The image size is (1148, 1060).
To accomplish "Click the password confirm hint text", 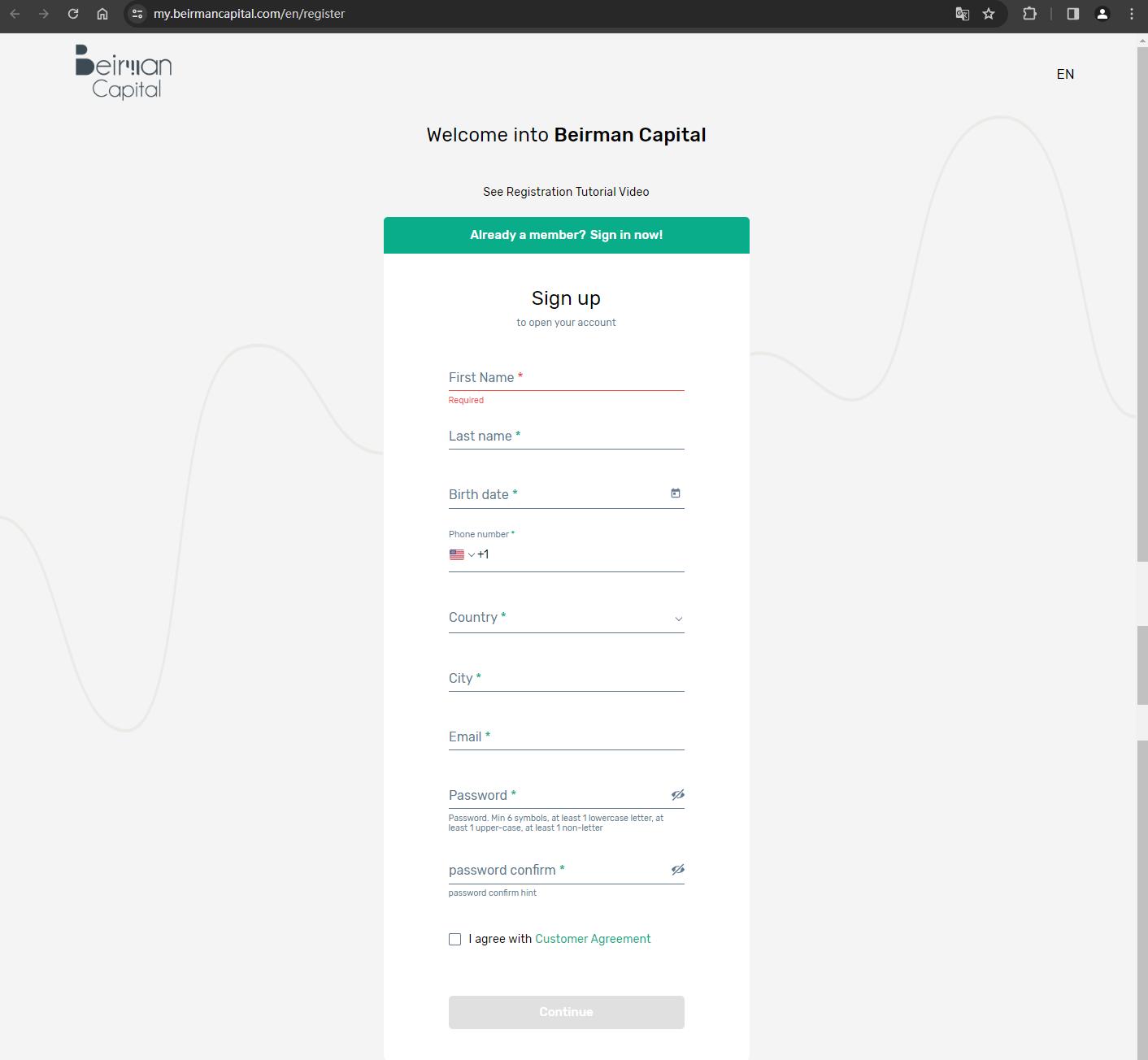I will [x=493, y=893].
